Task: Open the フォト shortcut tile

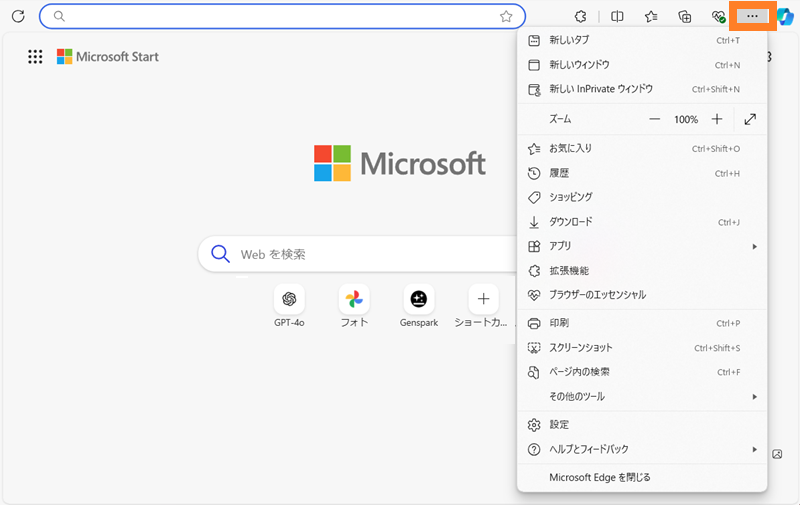Action: point(354,306)
